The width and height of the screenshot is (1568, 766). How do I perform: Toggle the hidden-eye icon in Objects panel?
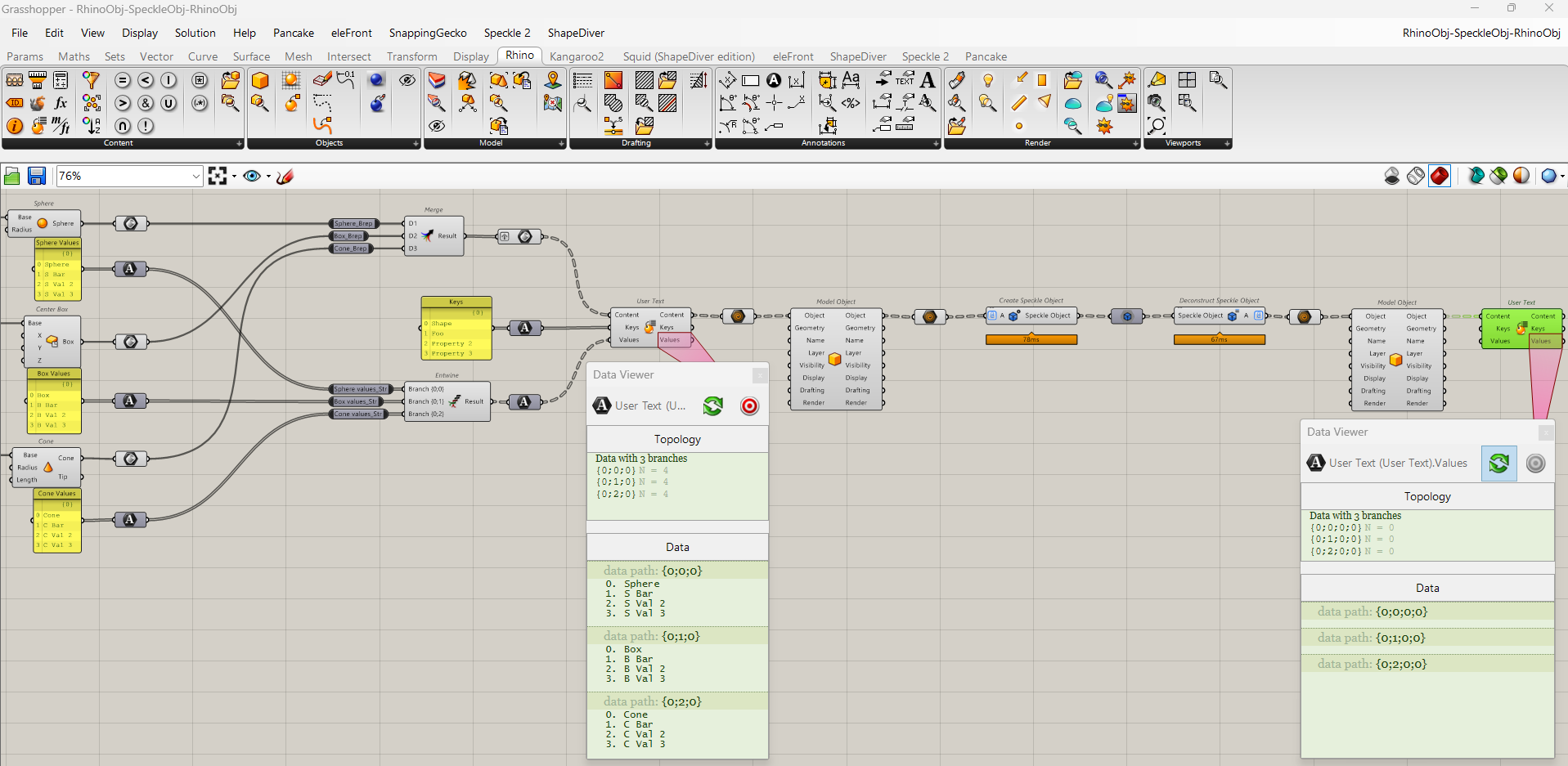407,80
